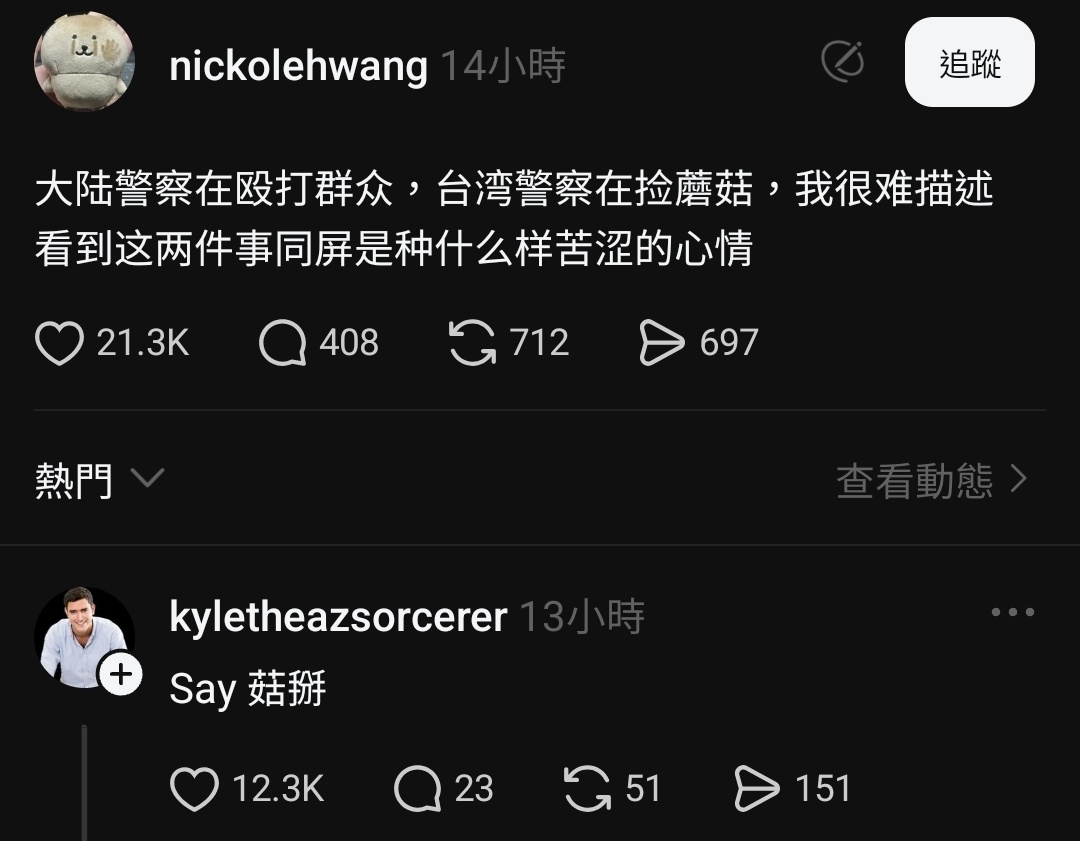1080x841 pixels.
Task: Repost kyletheazsorcerer's reply
Action: tap(588, 789)
